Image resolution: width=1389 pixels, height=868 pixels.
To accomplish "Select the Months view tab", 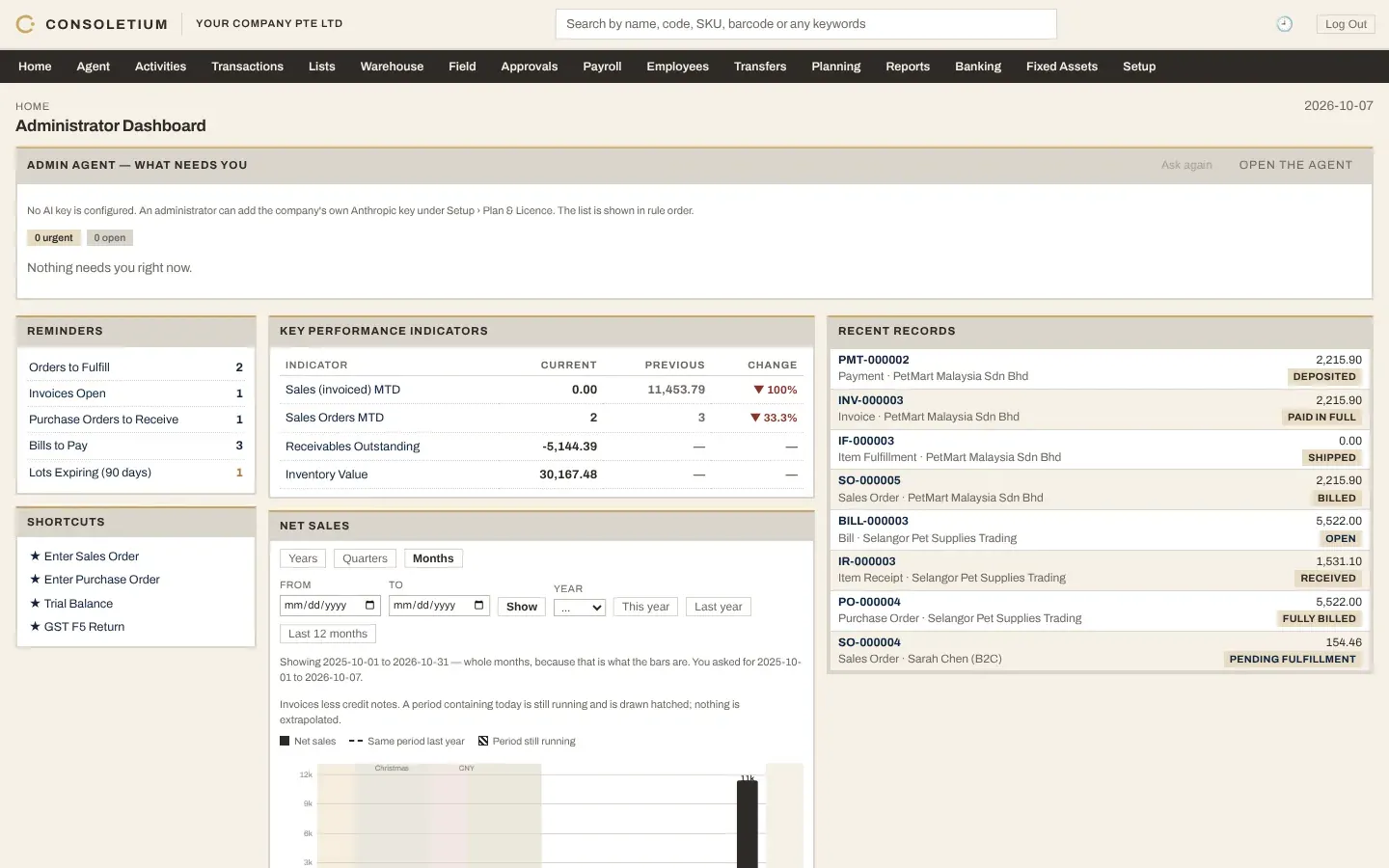I will tap(433, 558).
